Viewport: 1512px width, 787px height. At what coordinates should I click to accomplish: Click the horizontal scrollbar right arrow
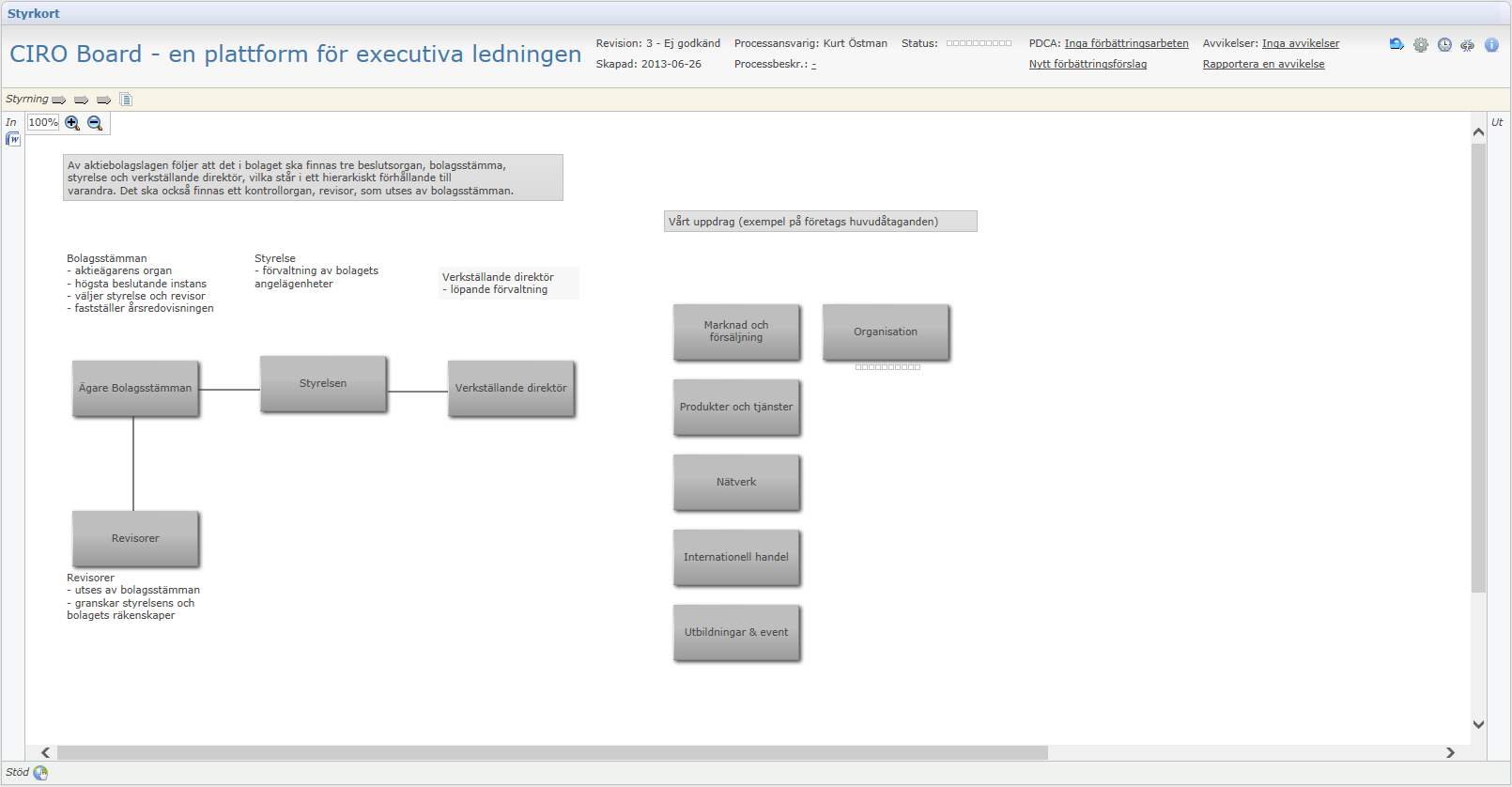(1450, 752)
